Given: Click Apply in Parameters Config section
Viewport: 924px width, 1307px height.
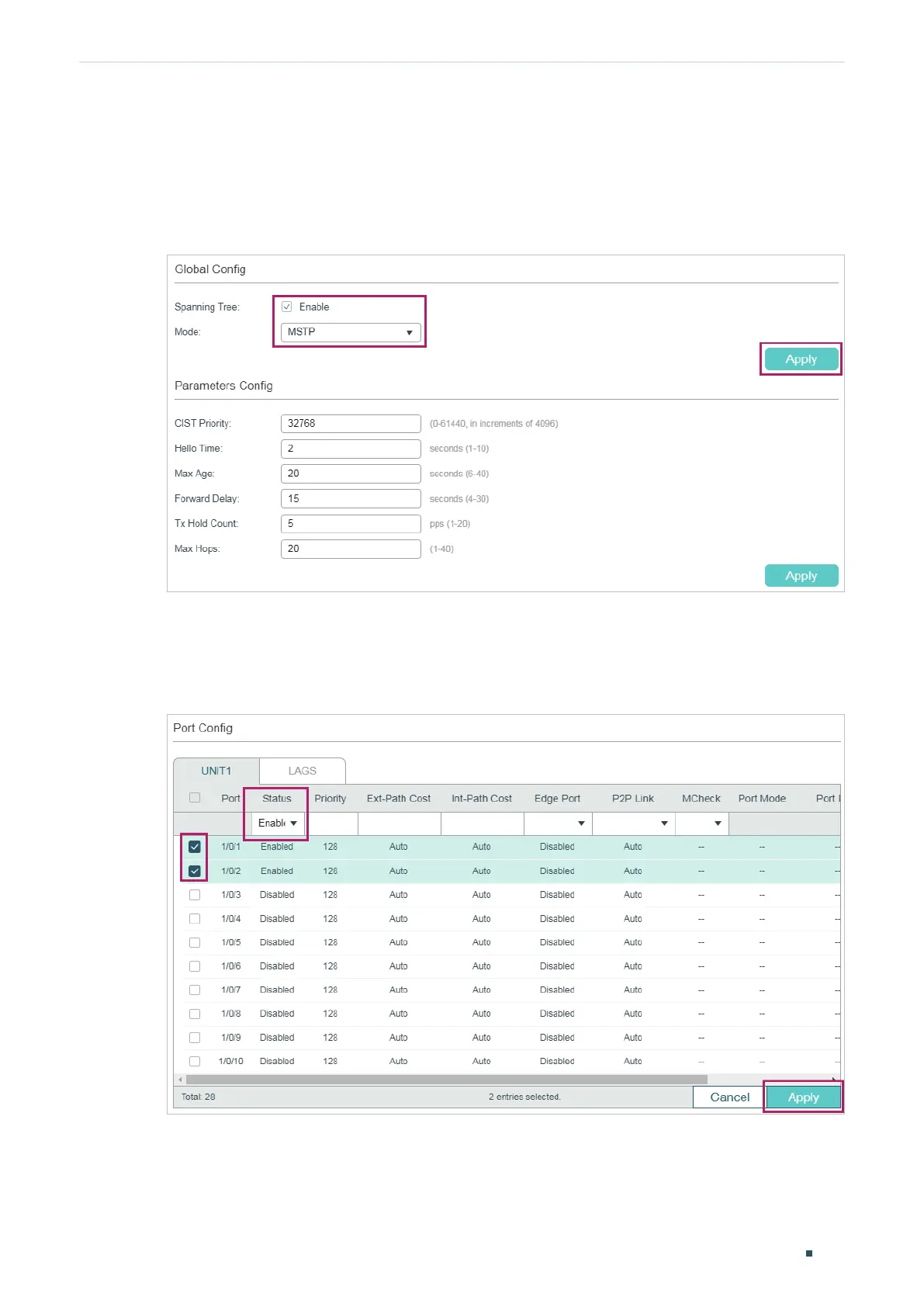Looking at the screenshot, I should pyautogui.click(x=801, y=576).
